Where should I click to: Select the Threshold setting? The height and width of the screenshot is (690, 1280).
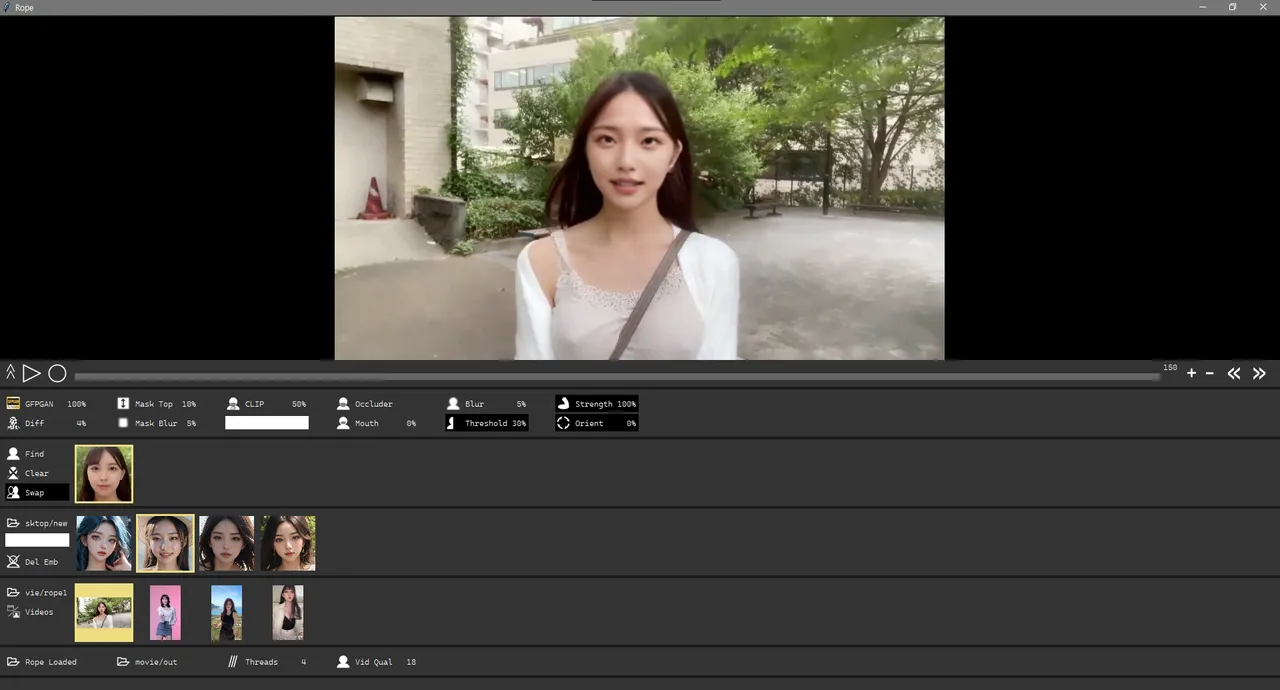pos(487,423)
